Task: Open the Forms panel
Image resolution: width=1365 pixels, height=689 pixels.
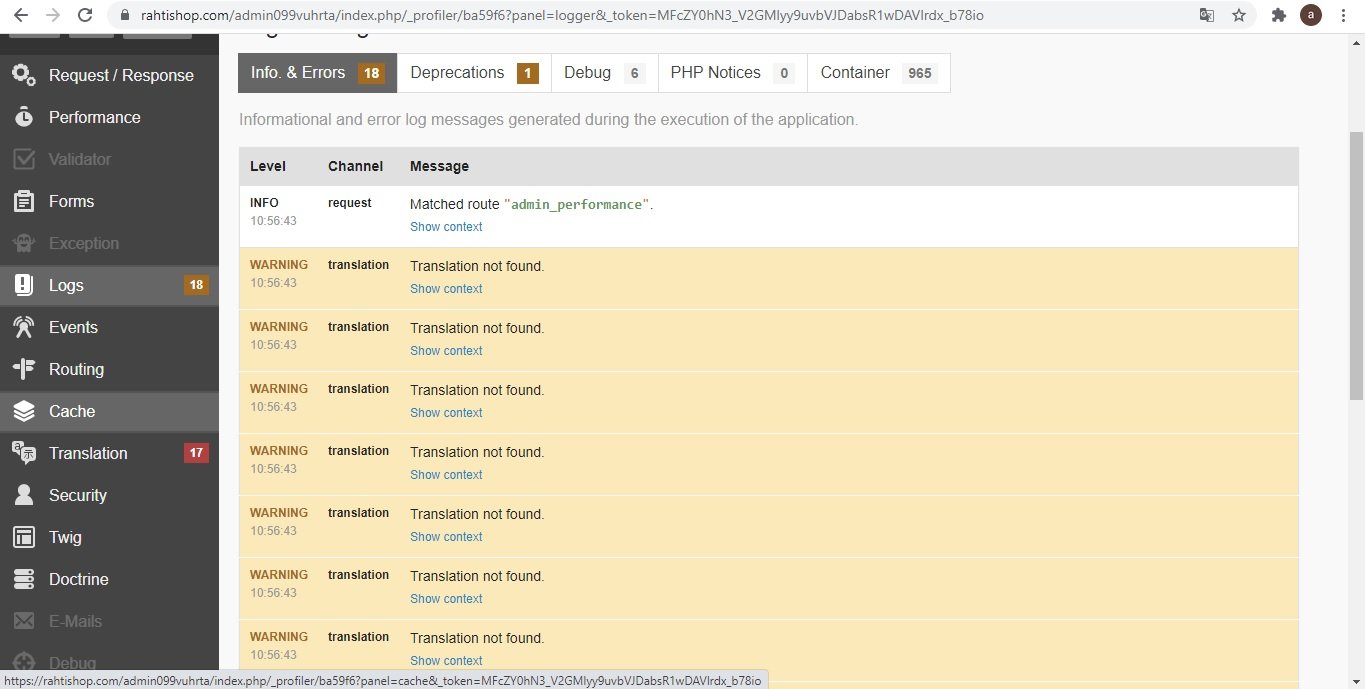Action: coord(109,201)
